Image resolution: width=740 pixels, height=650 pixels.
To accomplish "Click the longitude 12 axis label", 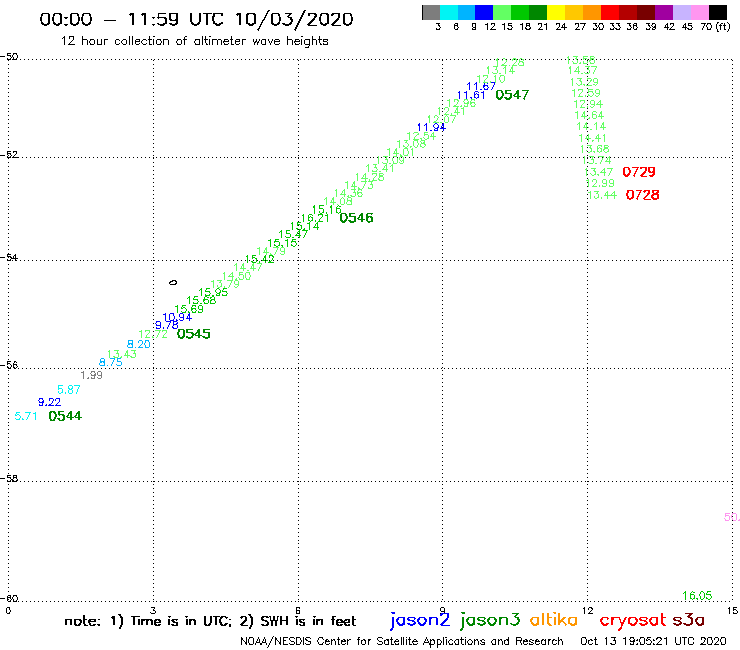I will (x=587, y=611).
